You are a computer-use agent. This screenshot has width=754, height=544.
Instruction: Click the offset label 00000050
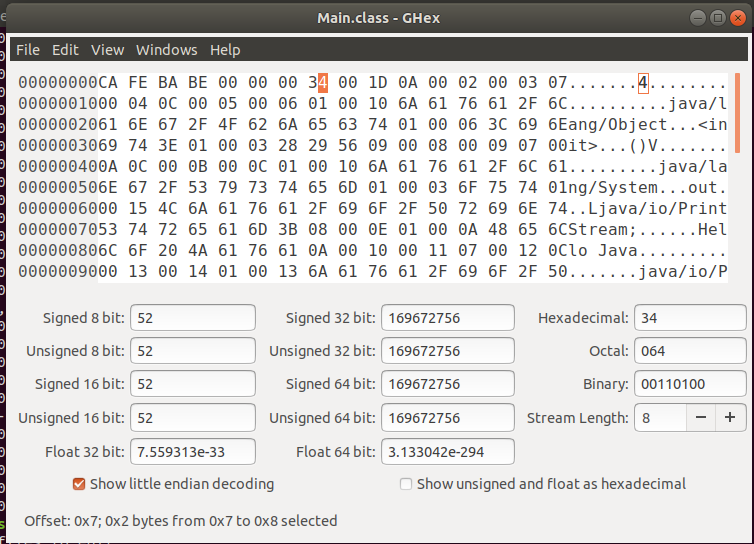tap(58, 187)
